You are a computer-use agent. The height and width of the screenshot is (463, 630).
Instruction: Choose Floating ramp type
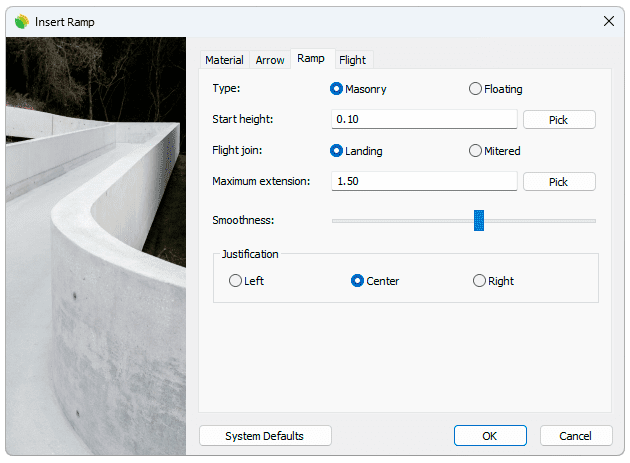point(475,89)
